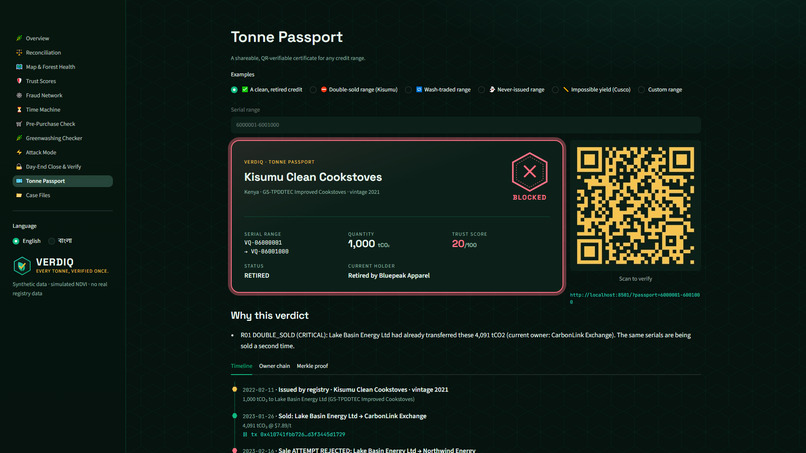Screen dimensions: 806x453
Task: Click the Time Machine hourglass icon
Action: pyautogui.click(x=19, y=110)
